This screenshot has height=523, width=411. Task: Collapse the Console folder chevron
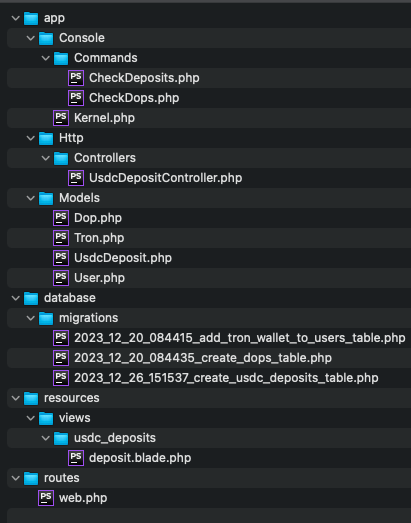[31, 38]
